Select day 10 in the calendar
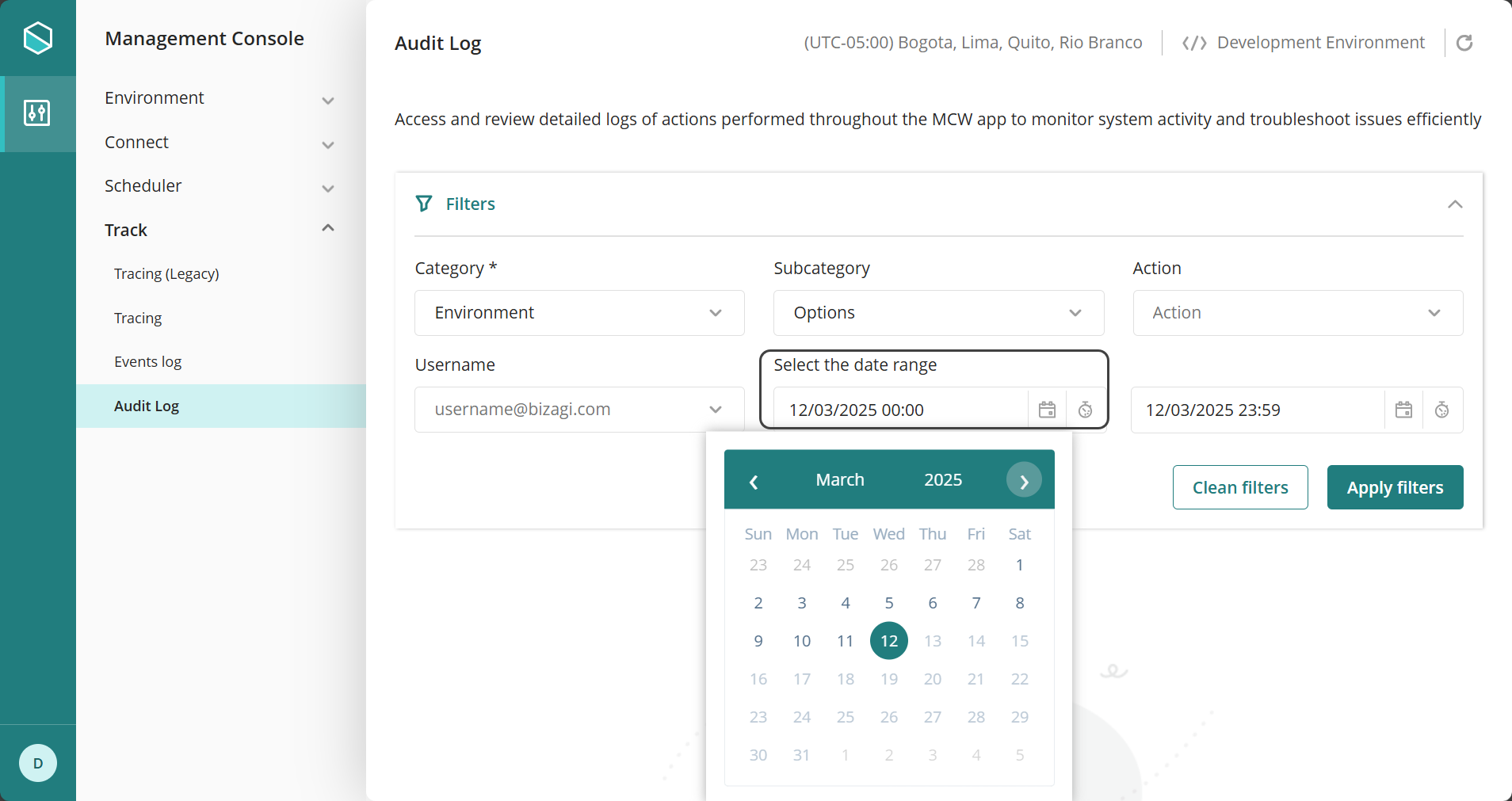Screen dimensions: 1512x801 coord(802,641)
